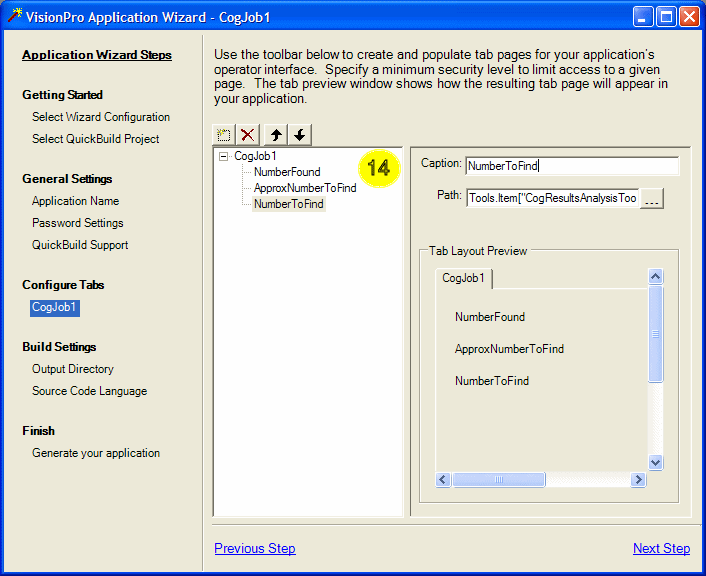Click the Path text field

coord(552,198)
